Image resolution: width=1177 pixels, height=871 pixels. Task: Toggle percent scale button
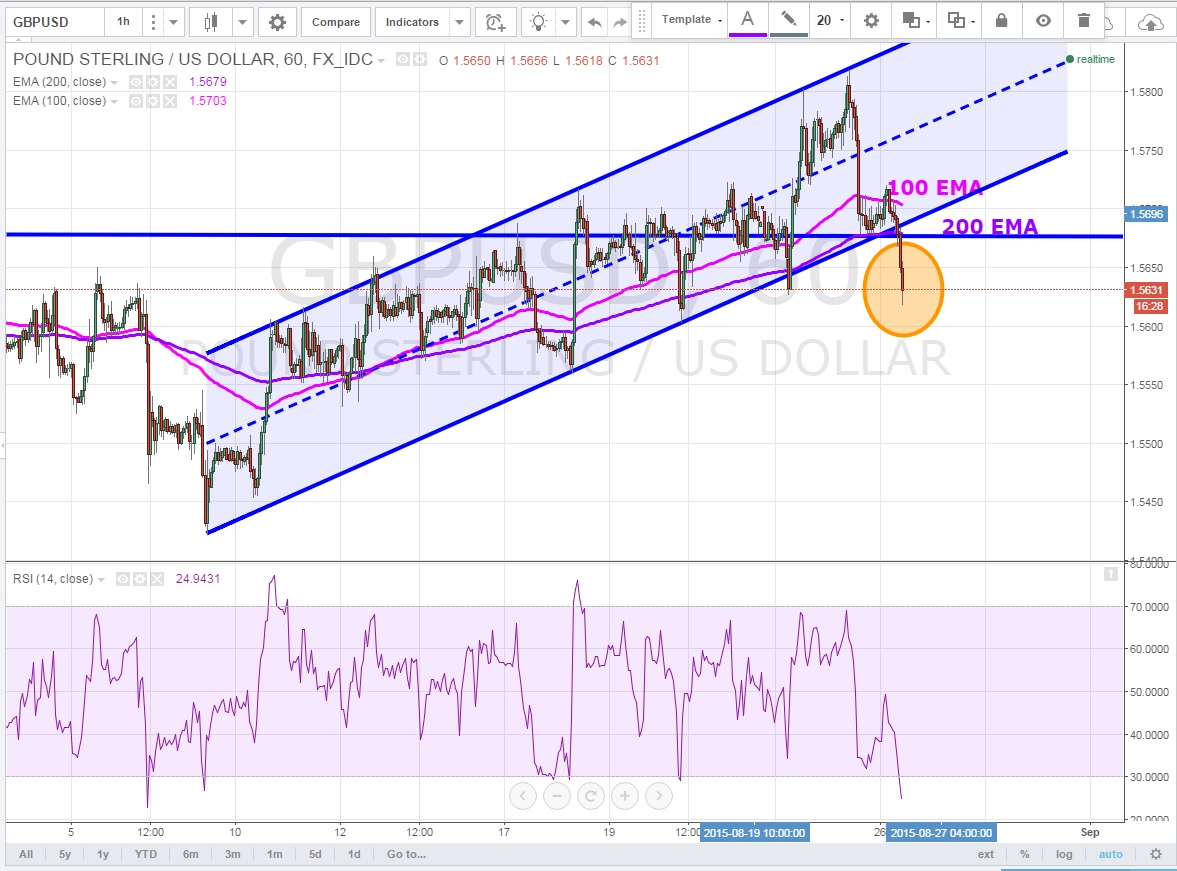[1025, 854]
